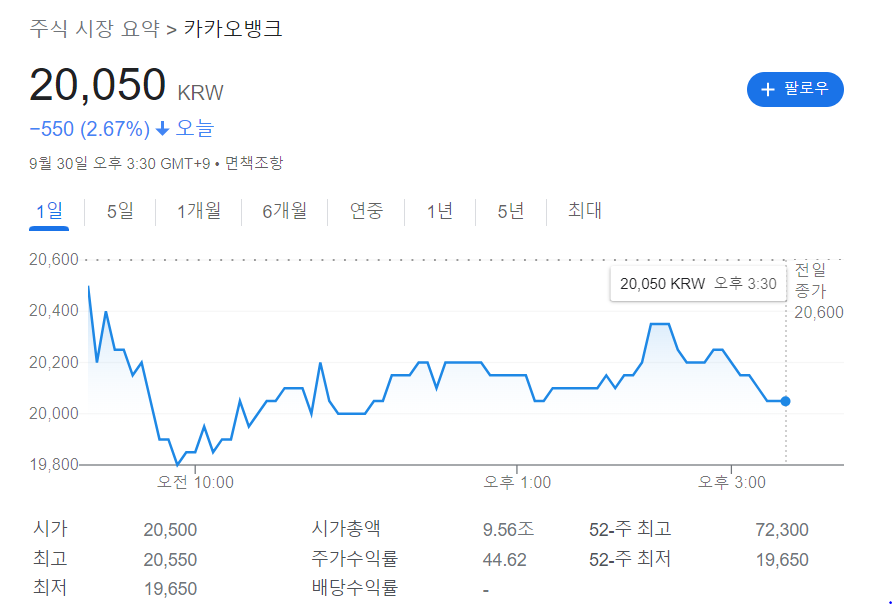Click the 9월 30일 오후 3:30 GMT+9 timestamp

tap(119, 164)
